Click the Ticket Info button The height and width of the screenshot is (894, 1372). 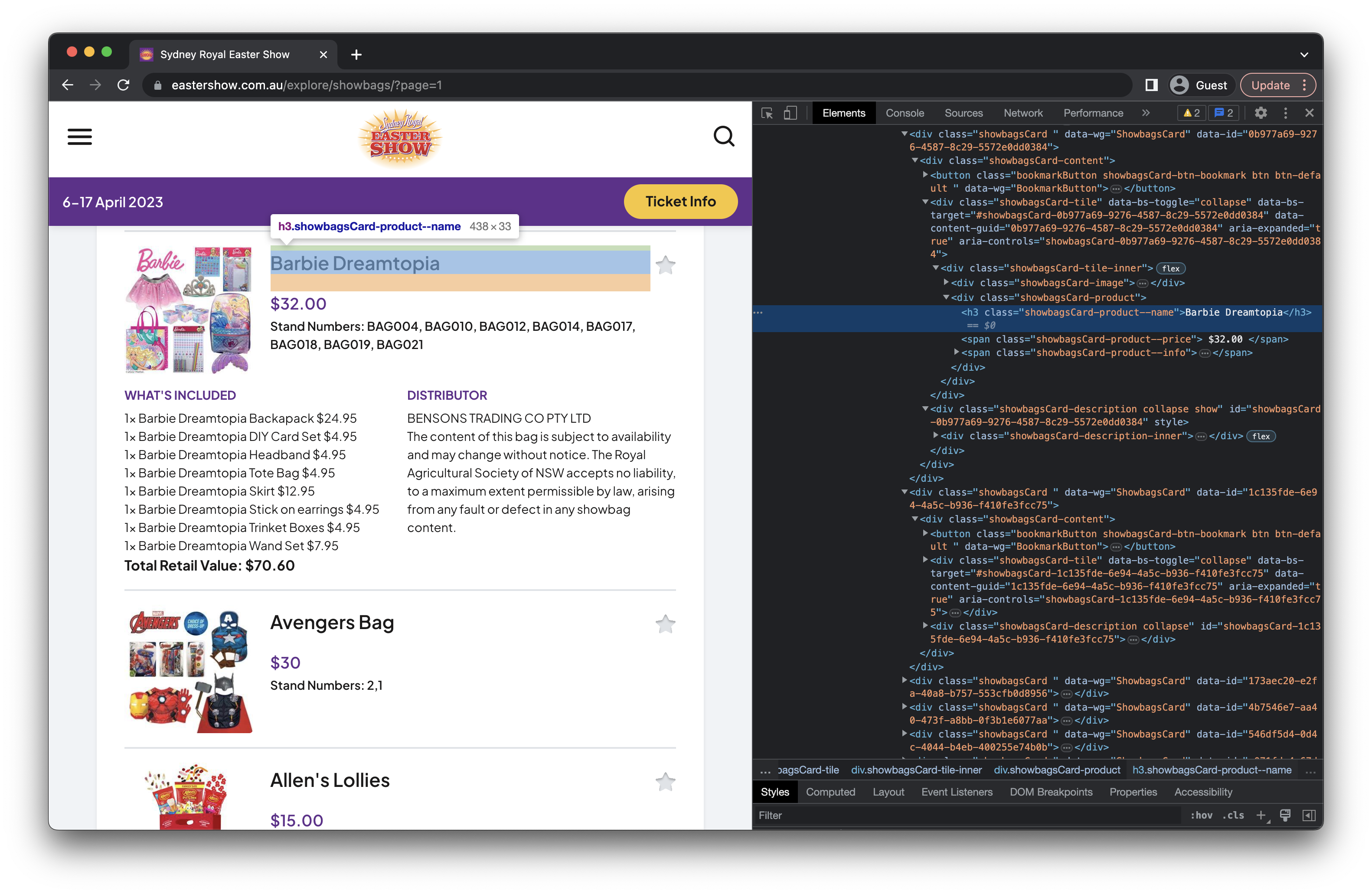tap(680, 202)
